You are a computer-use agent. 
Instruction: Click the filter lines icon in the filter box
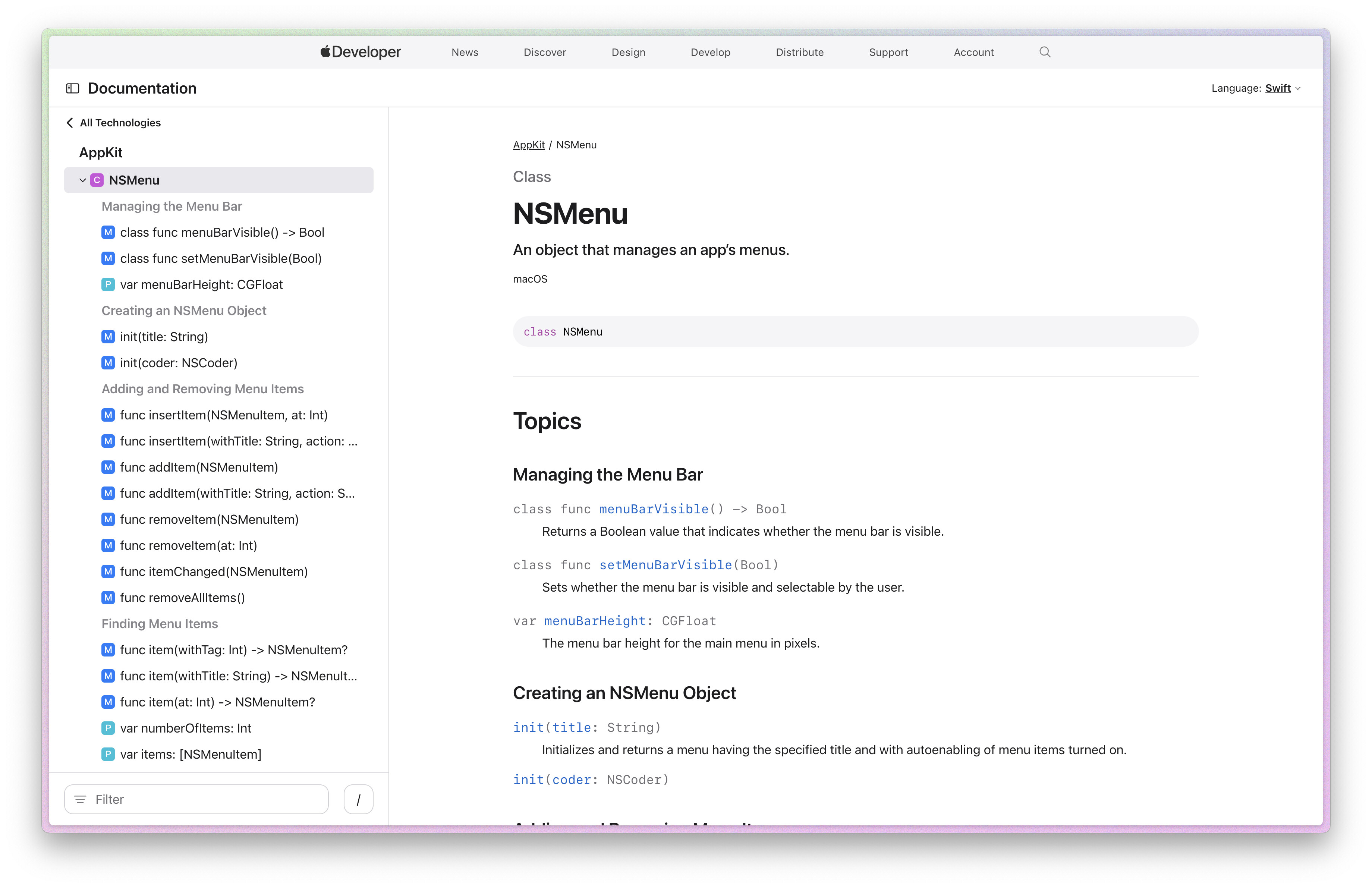81,799
